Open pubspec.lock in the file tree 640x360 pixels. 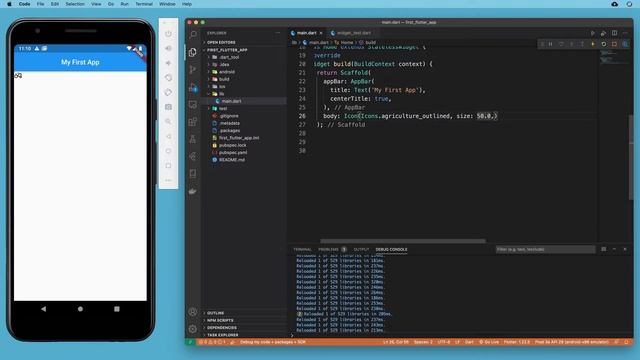233,145
